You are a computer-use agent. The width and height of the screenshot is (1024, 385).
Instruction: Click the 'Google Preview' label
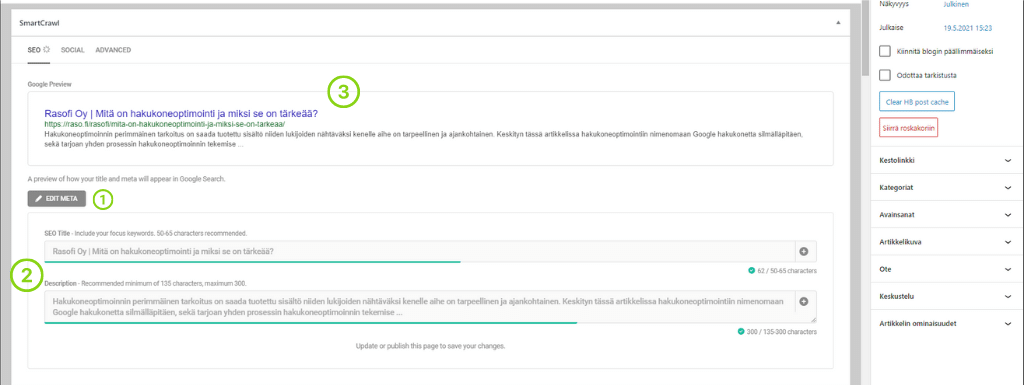[x=50, y=84]
